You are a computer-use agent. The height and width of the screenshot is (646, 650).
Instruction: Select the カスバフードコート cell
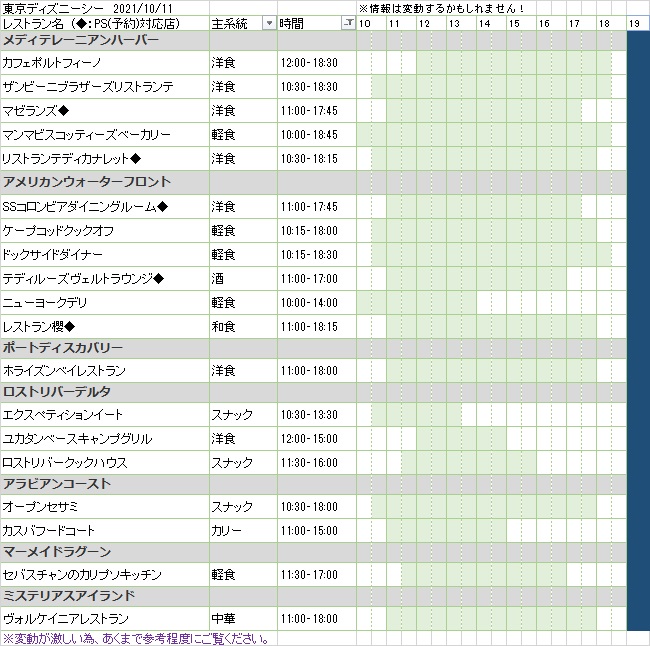[x=105, y=531]
